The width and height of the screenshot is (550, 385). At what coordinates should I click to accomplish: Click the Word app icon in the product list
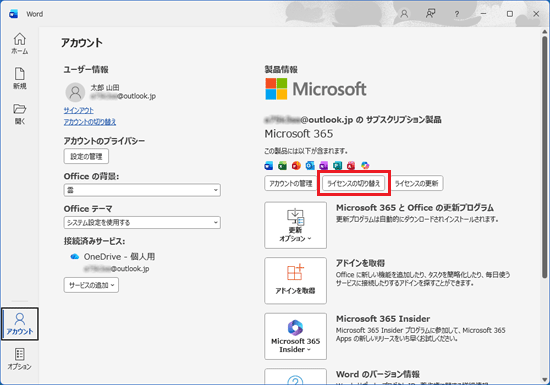269,166
